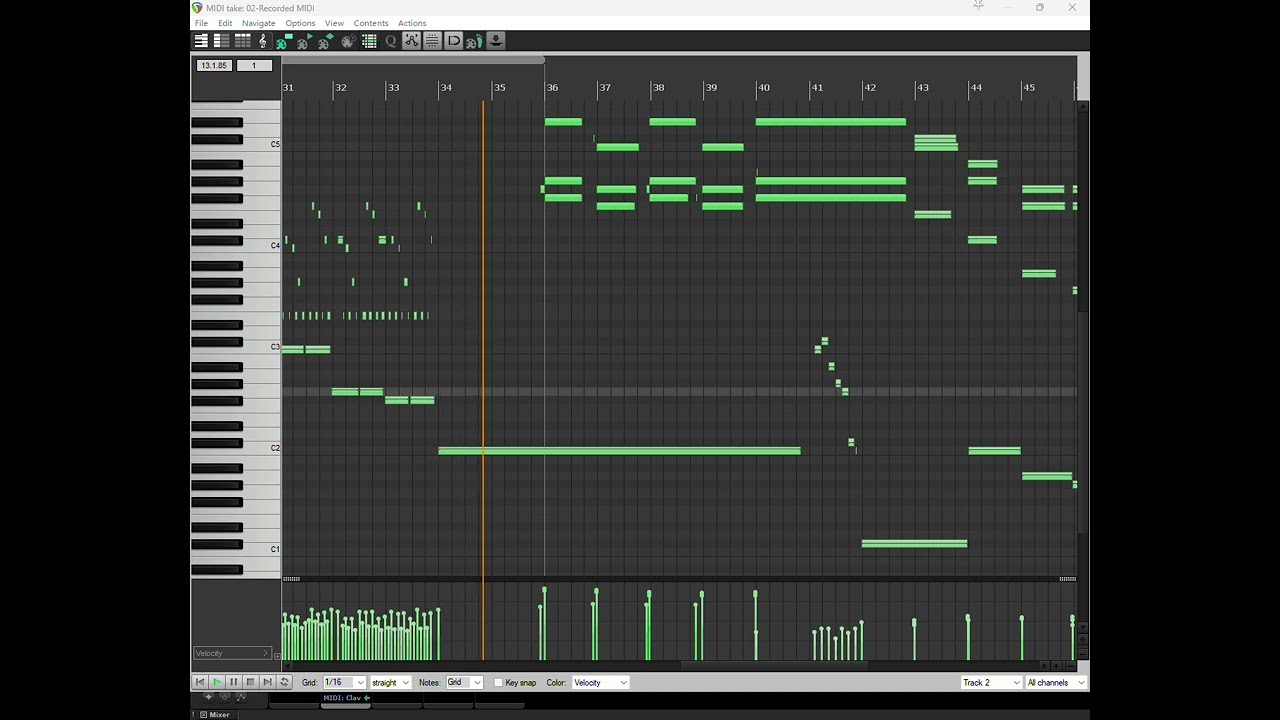This screenshot has width=1280, height=720.
Task: Open the Color Velocity dropdown
Action: point(600,683)
